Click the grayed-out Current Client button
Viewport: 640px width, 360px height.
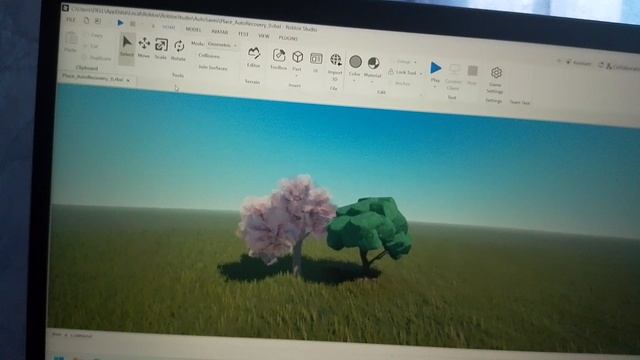[454, 77]
